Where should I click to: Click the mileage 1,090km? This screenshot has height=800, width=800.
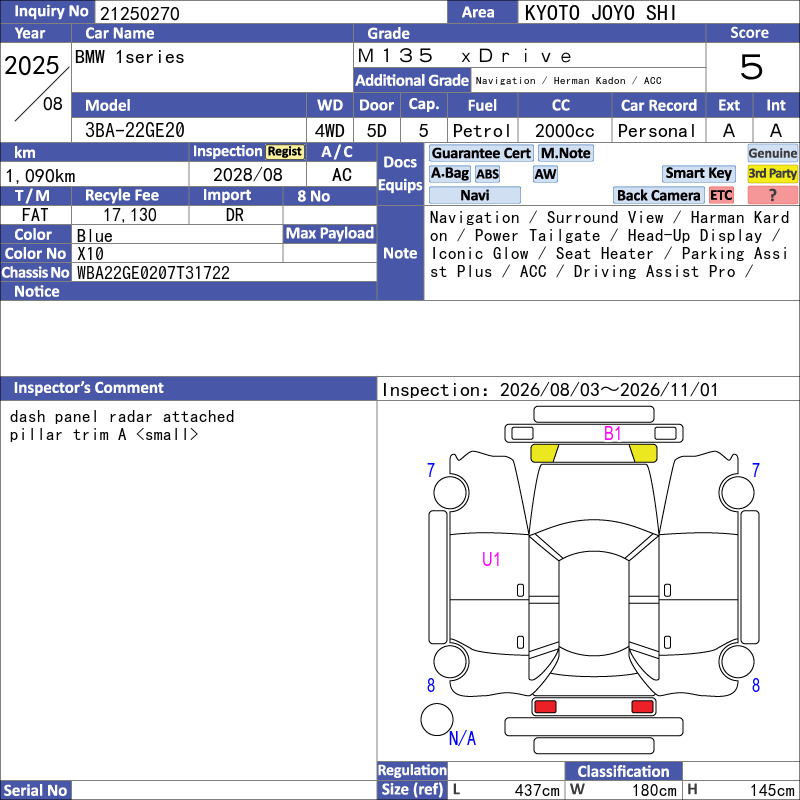pyautogui.click(x=41, y=176)
